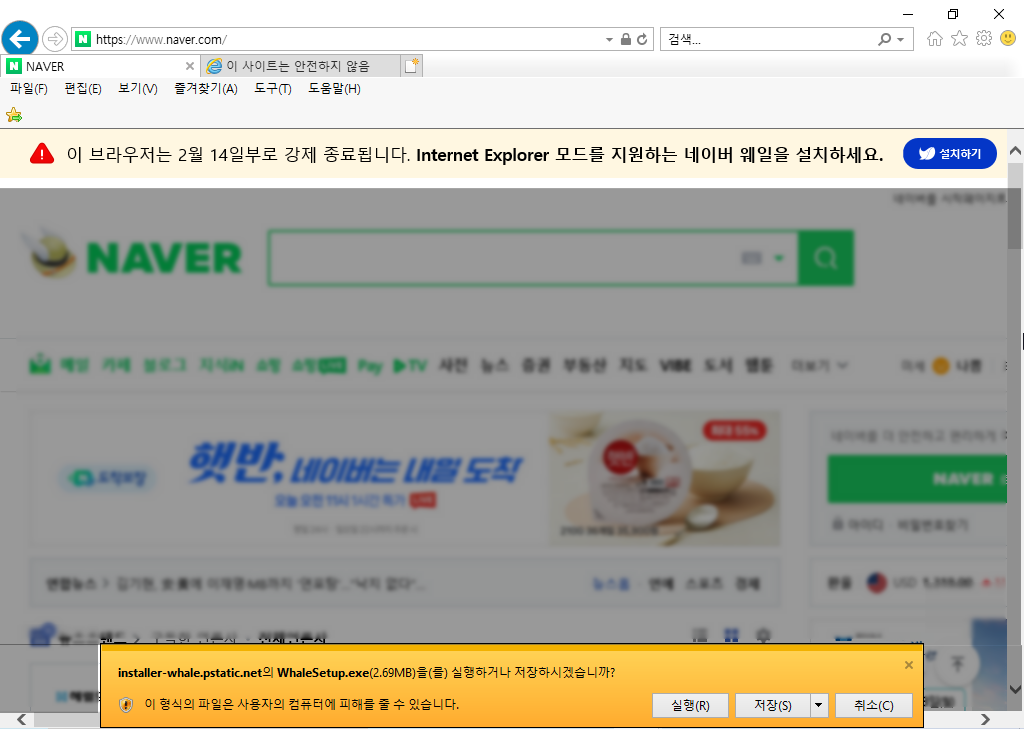This screenshot has height=729, width=1024.
Task: Open the 도구(T) menu
Action: [x=273, y=88]
